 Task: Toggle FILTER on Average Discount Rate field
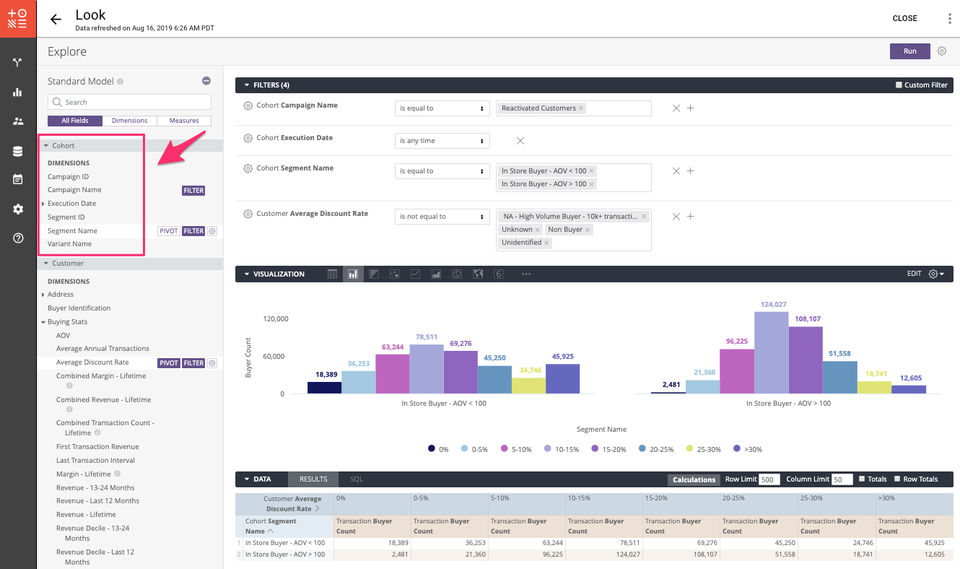pos(193,363)
